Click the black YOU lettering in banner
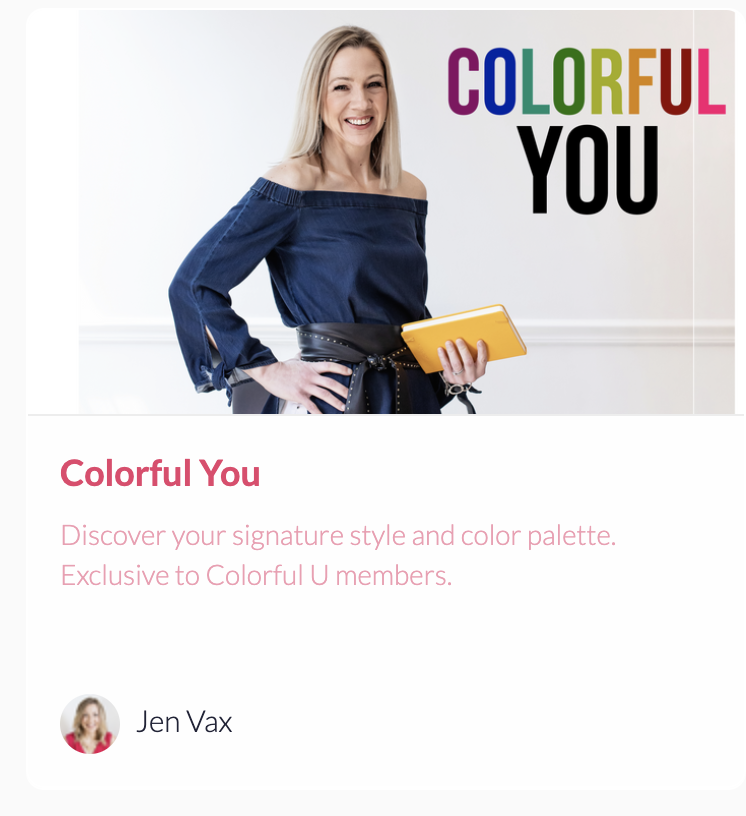 588,170
